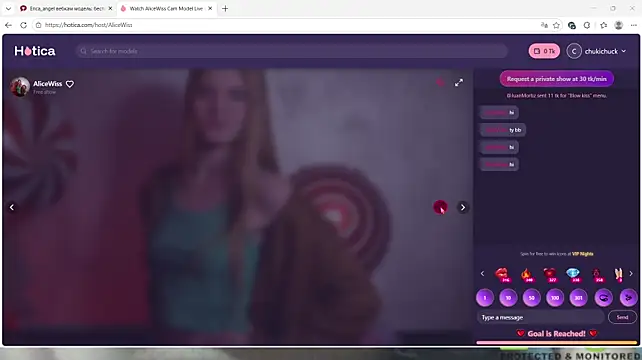Go to the next model

point(463,207)
